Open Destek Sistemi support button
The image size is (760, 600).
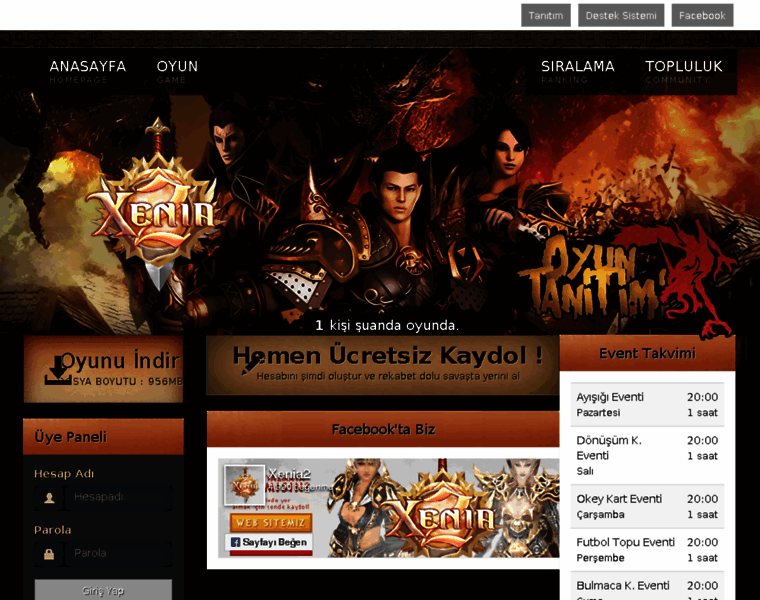pyautogui.click(x=621, y=16)
